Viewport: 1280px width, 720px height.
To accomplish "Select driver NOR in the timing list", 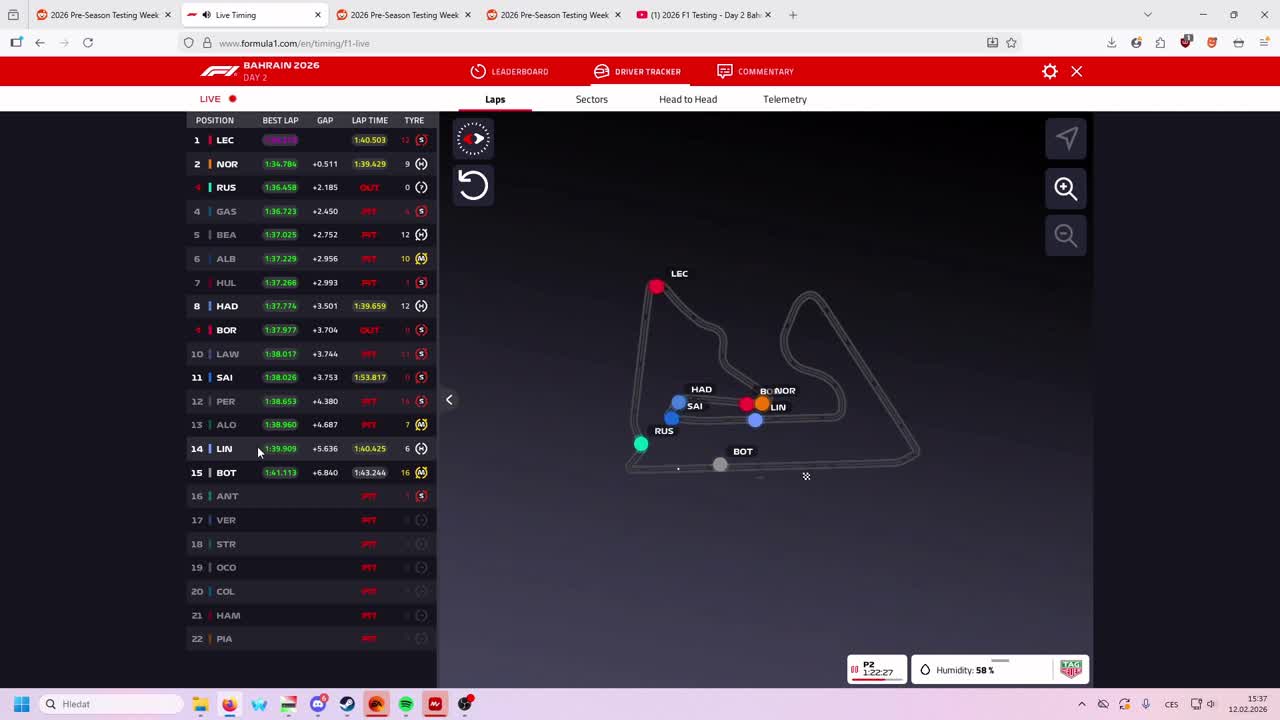I will [311, 164].
